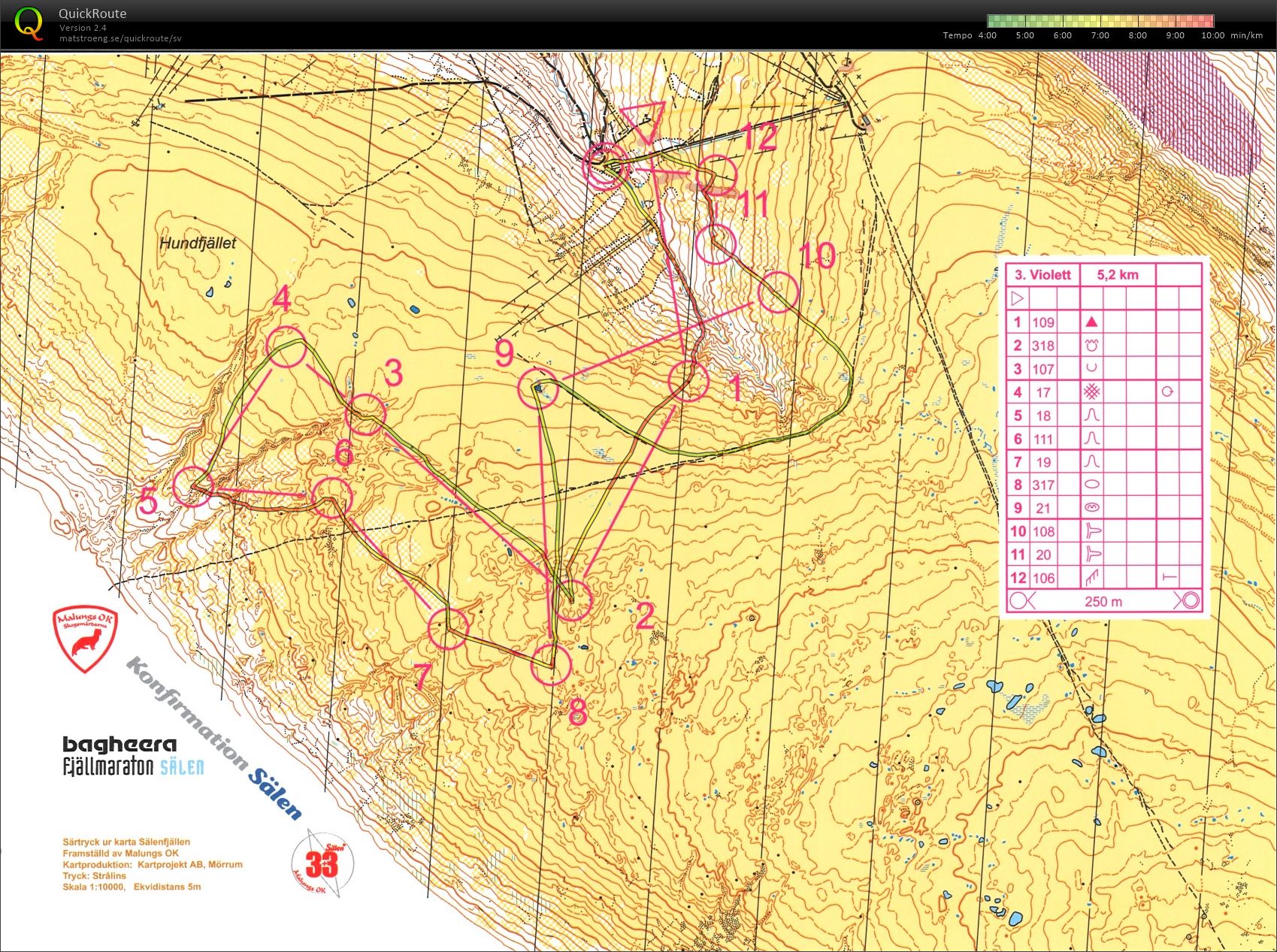This screenshot has height=952, width=1277.
Task: Click the 'Särtryck ur karta Sälenfjällen' text
Action: click(x=126, y=842)
